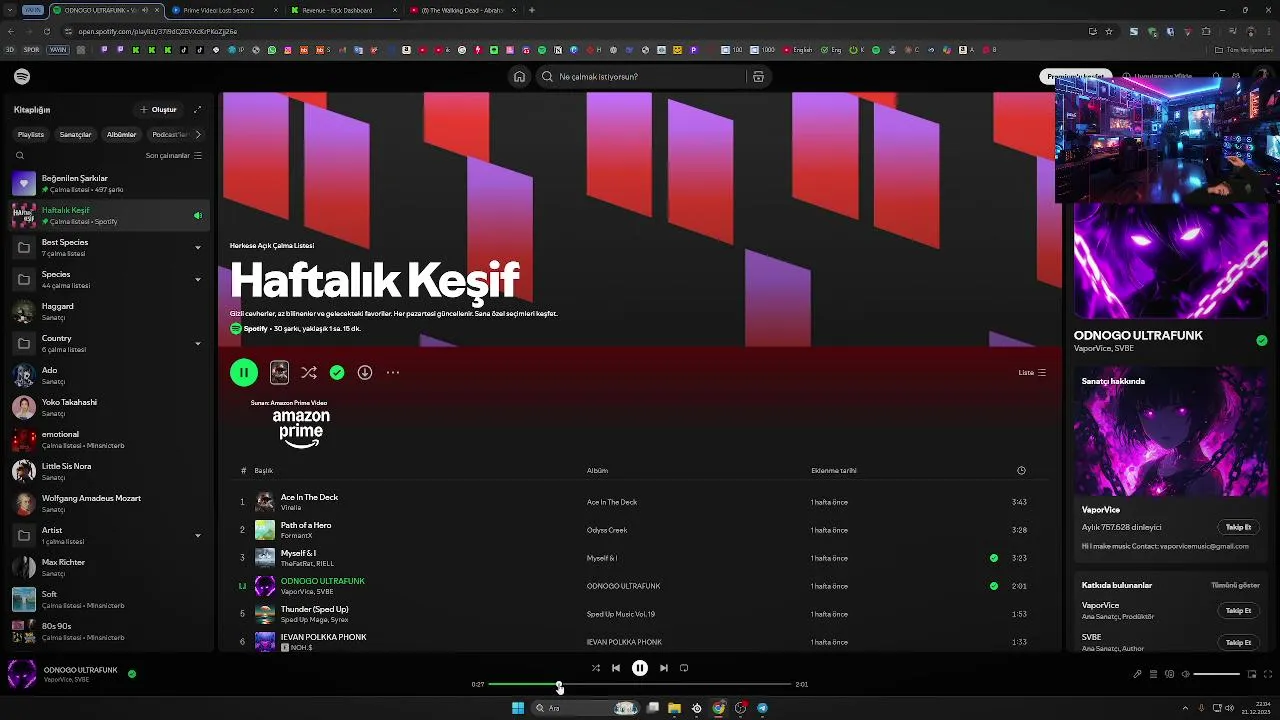Click the playlist preview cover thumbnail beside pause

[x=279, y=373]
